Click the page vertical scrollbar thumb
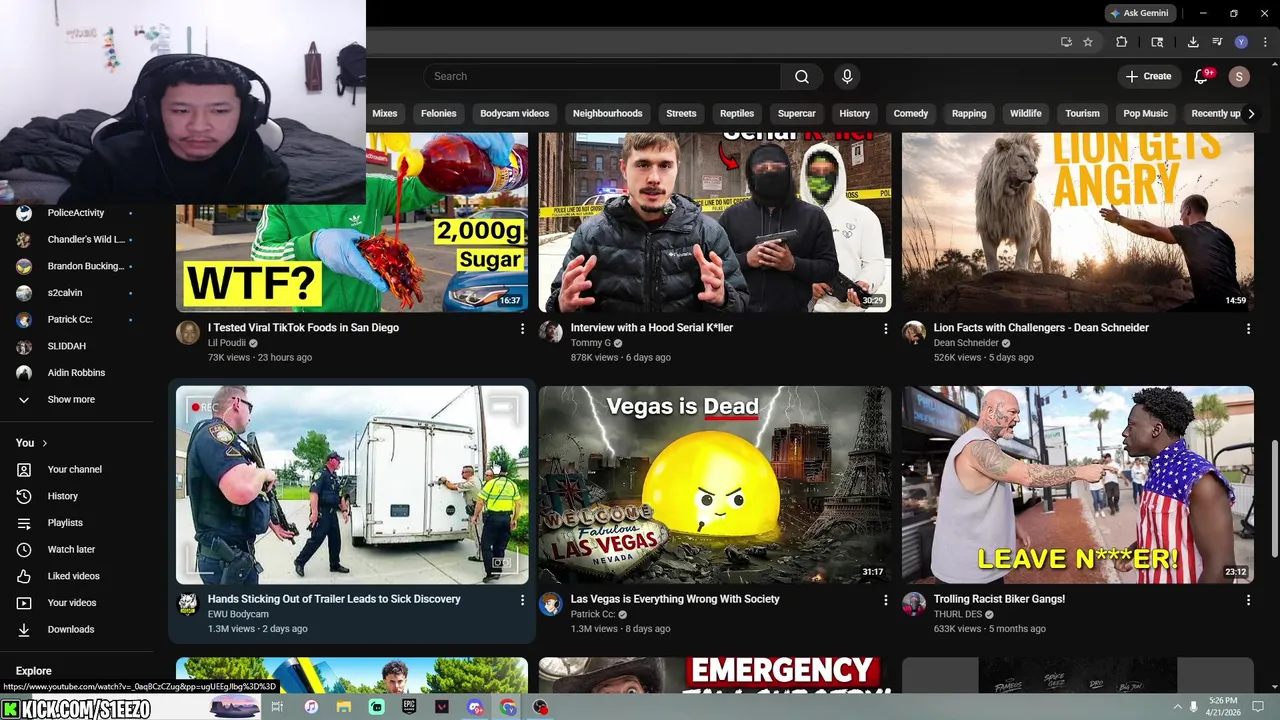Screen dimensions: 1280x720 (x=1274, y=497)
